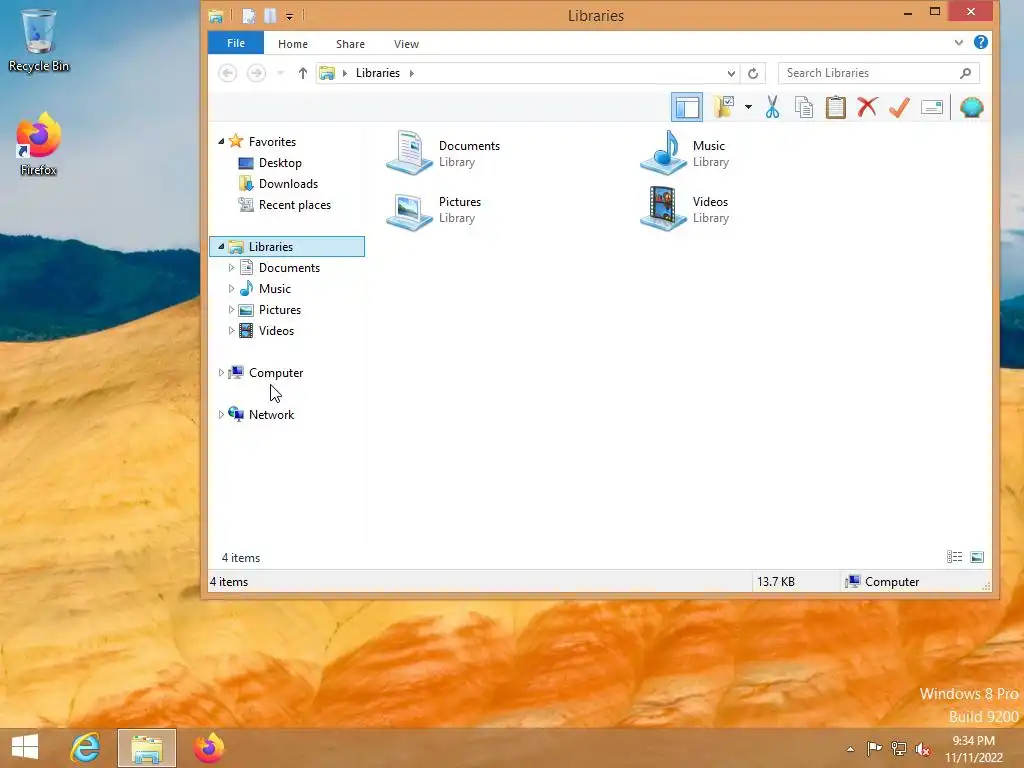Expand the Videos tree node
The image size is (1024, 768).
click(x=231, y=330)
